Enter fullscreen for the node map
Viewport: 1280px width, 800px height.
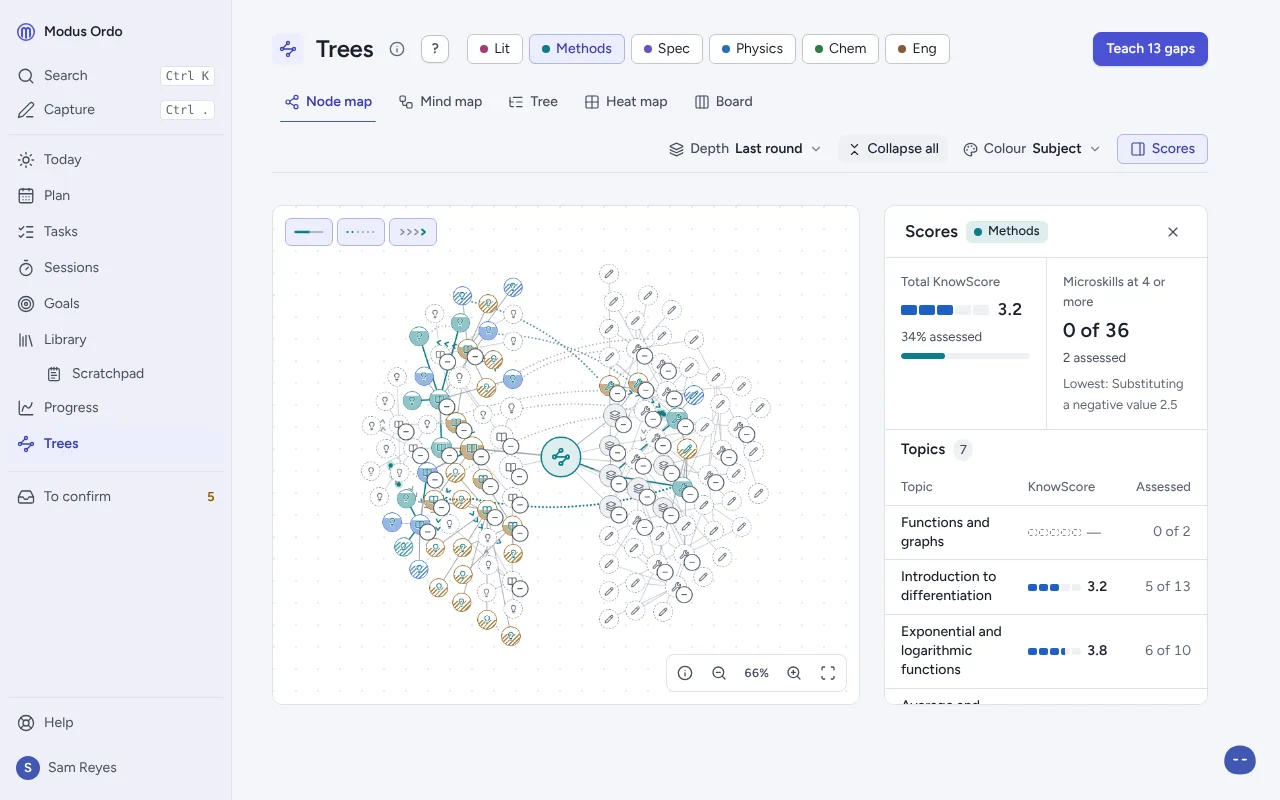[828, 673]
